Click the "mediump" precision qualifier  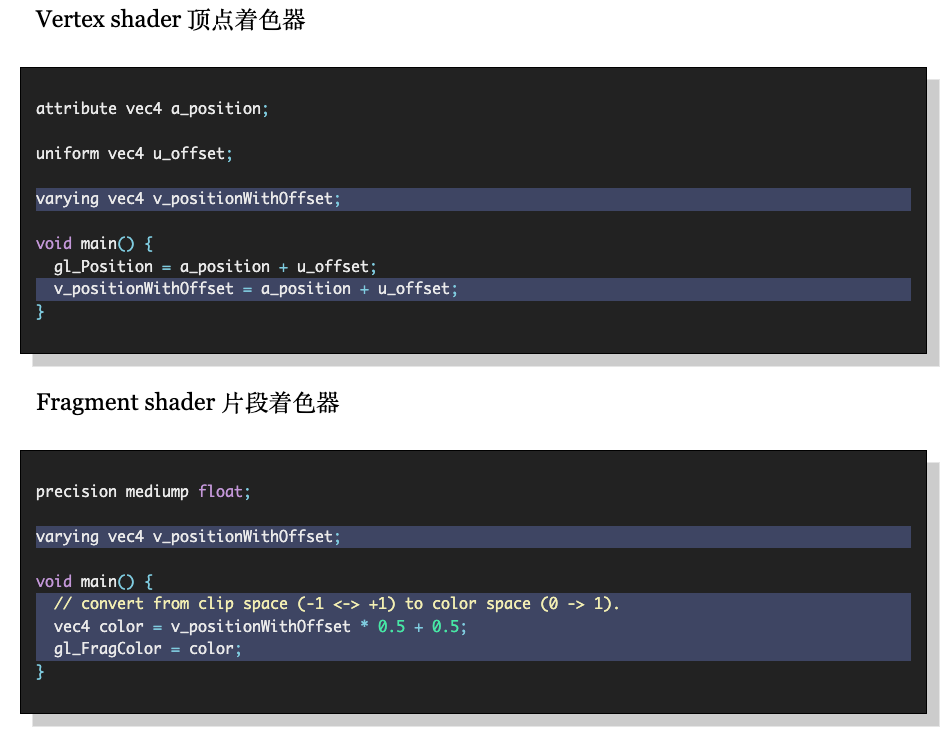click(x=157, y=491)
